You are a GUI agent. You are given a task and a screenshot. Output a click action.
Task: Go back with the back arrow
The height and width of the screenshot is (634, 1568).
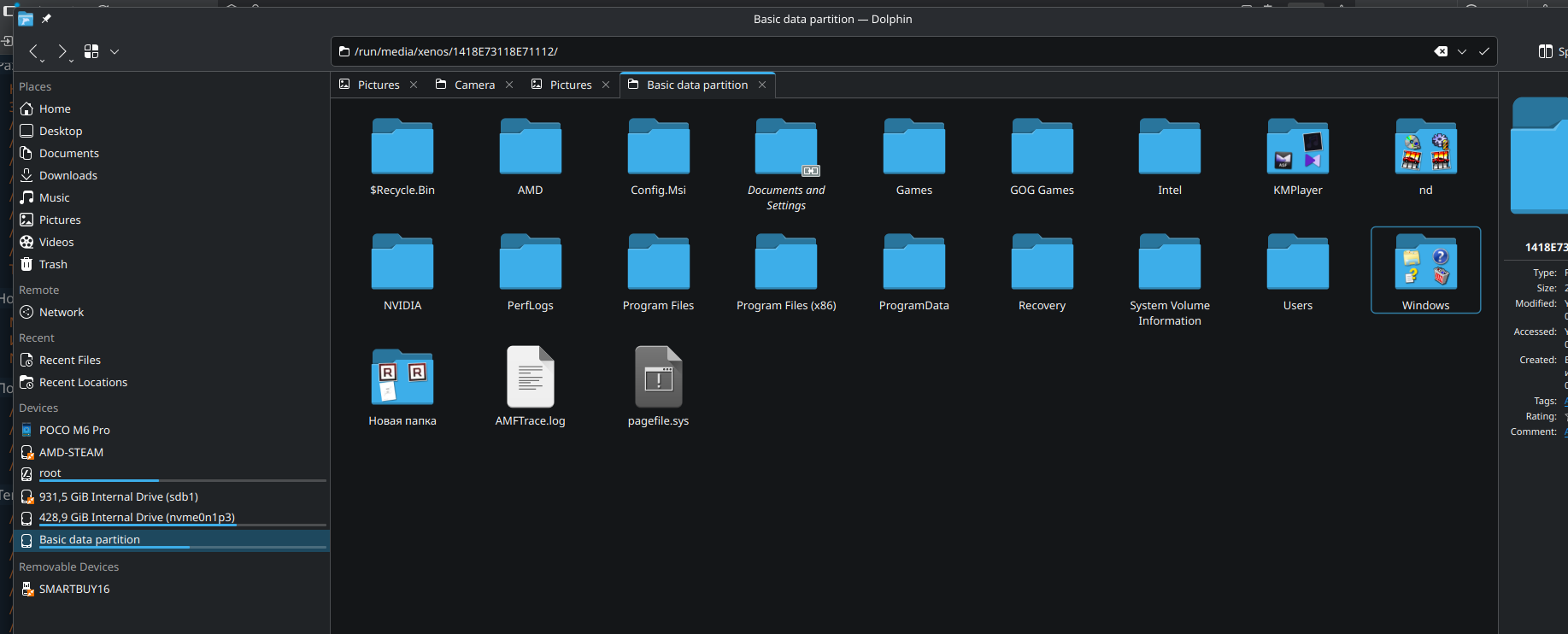[34, 52]
